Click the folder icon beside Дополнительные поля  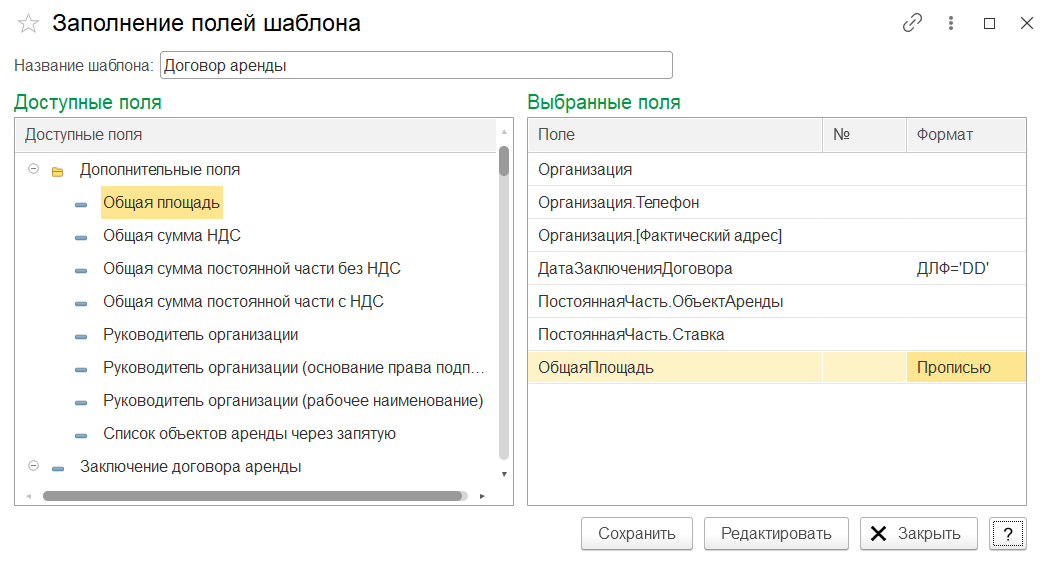pyautogui.click(x=58, y=171)
